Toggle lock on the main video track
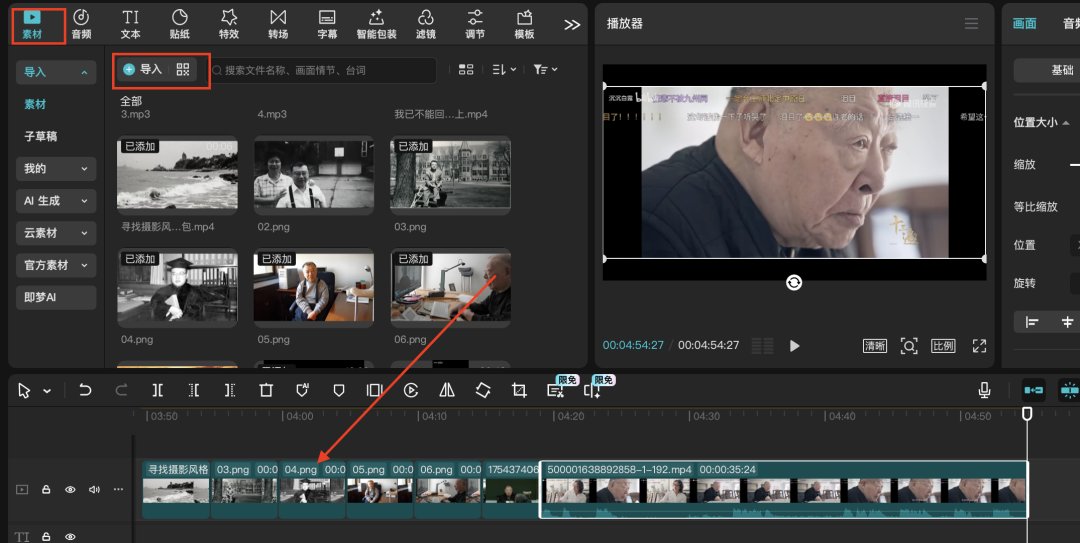This screenshot has height=543, width=1080. click(x=46, y=490)
